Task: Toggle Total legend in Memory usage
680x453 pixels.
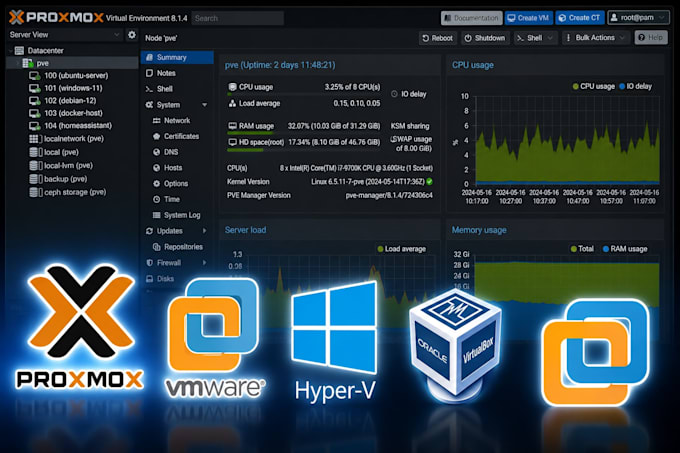Action: 582,249
